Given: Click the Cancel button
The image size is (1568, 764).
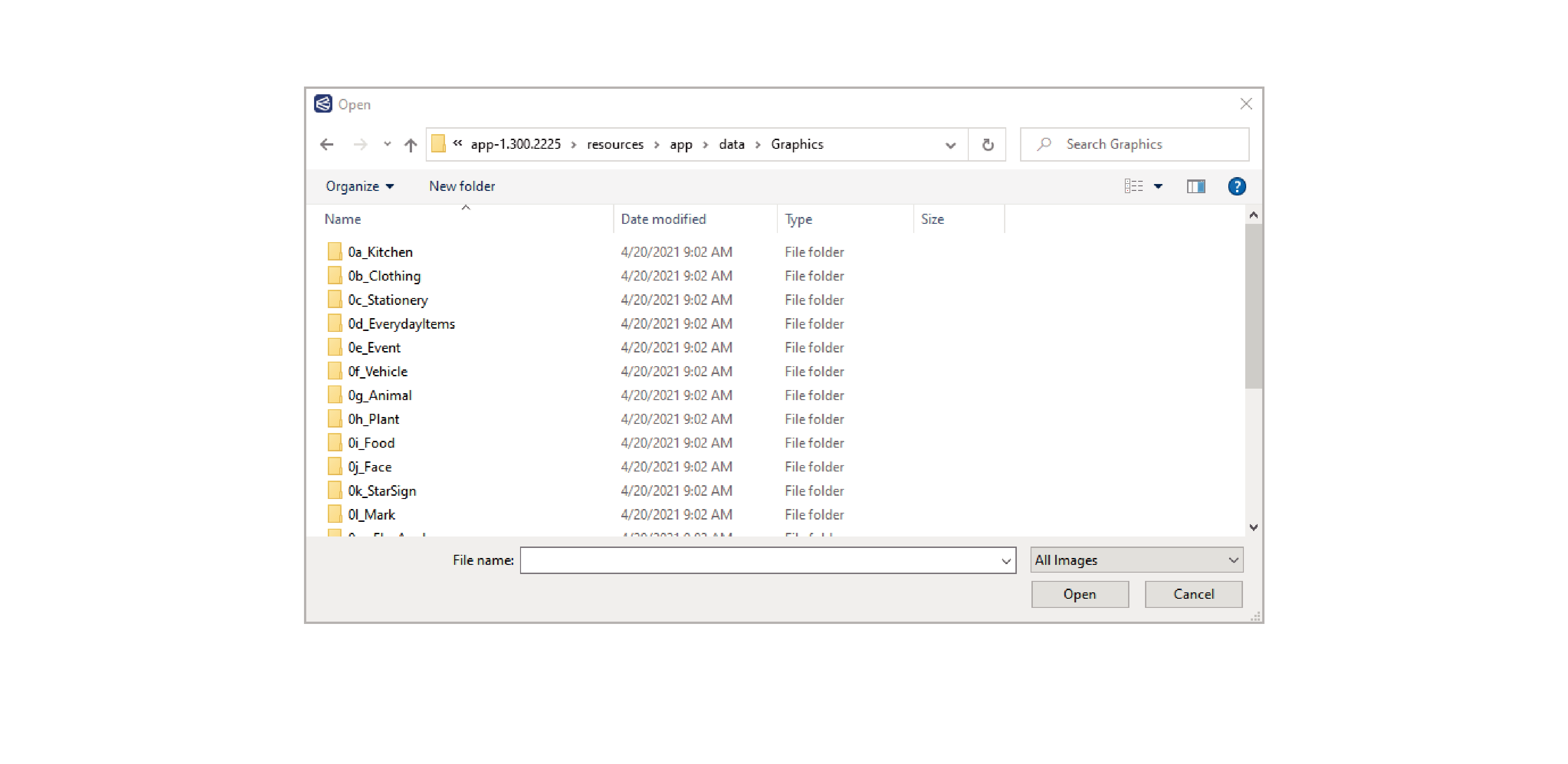Looking at the screenshot, I should pyautogui.click(x=1193, y=594).
